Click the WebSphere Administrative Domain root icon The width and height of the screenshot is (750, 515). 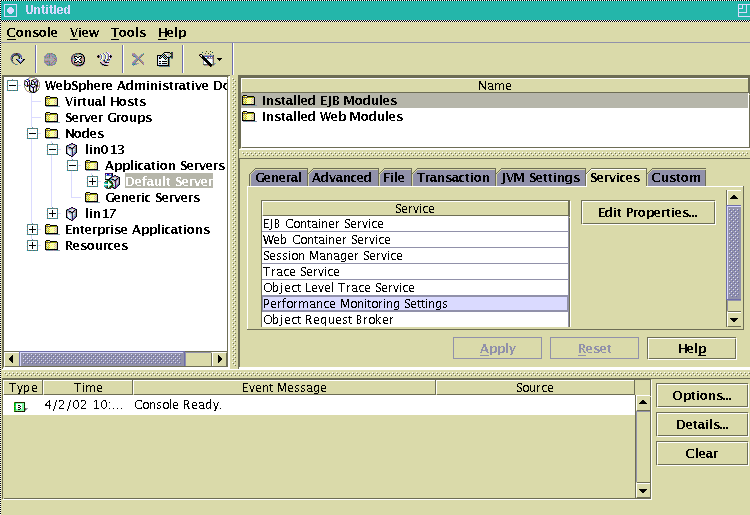click(32, 85)
